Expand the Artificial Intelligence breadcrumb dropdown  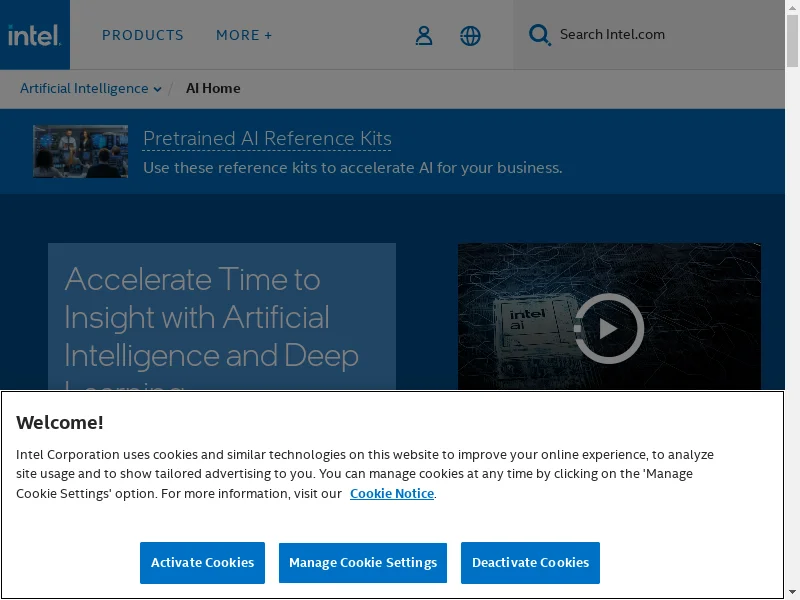click(91, 89)
